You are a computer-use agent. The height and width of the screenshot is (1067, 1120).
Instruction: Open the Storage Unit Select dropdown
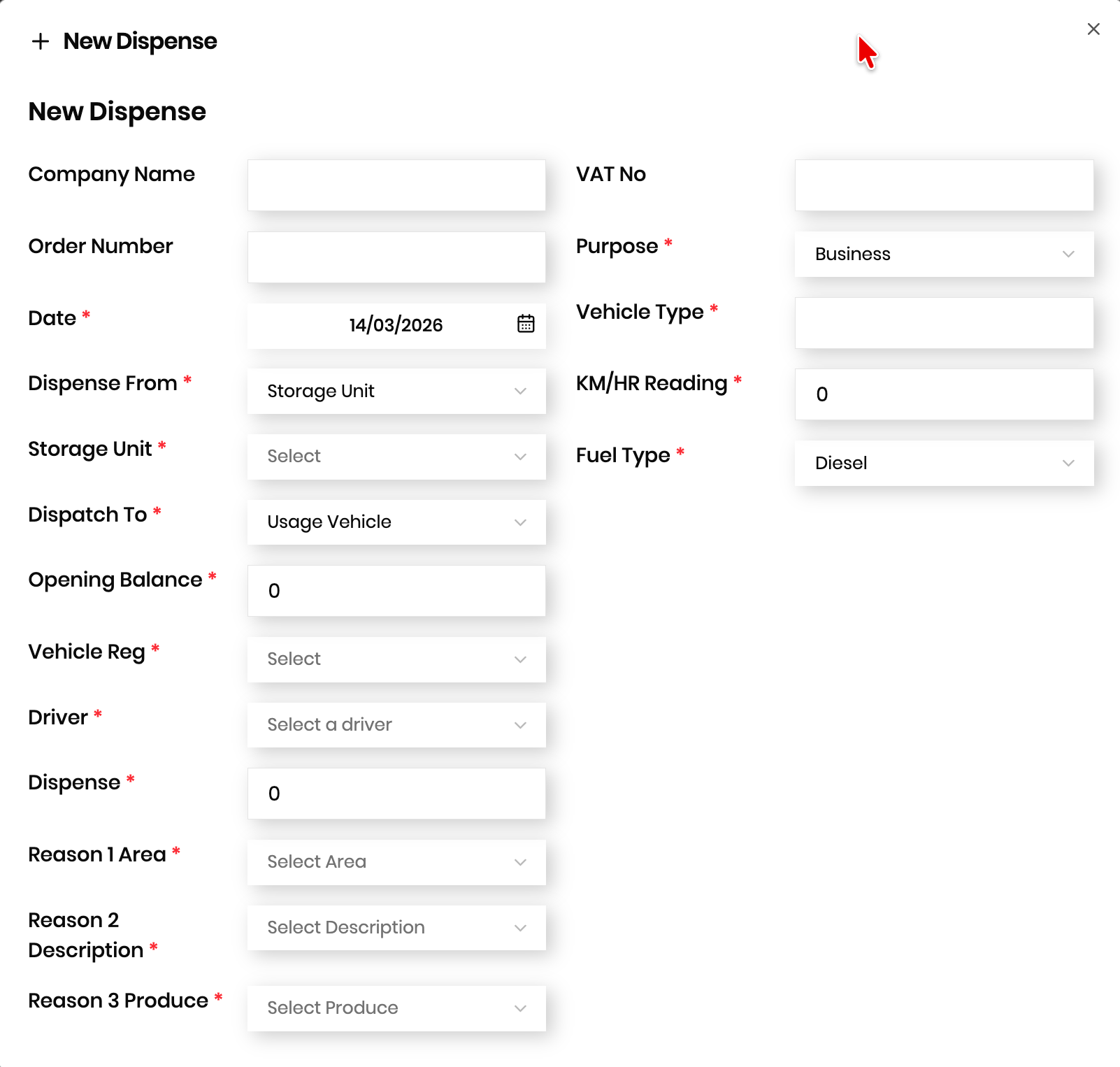point(396,457)
